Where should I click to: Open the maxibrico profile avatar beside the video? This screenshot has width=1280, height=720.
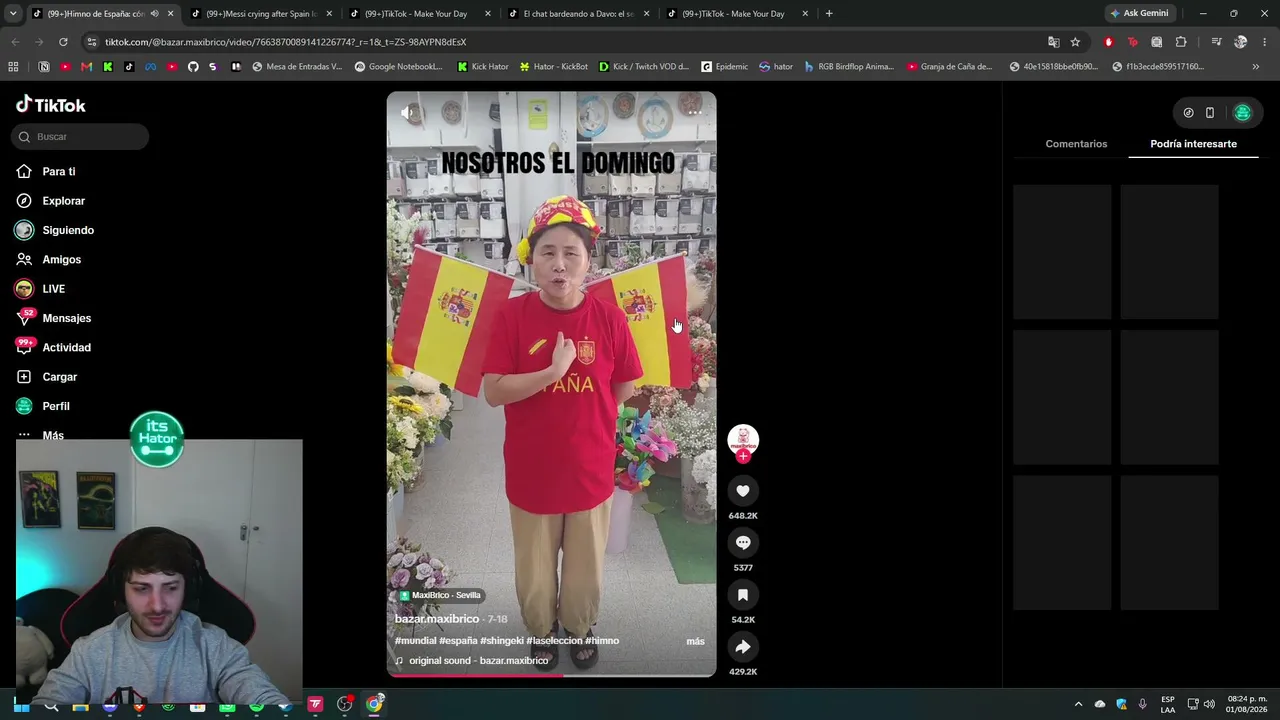coord(743,439)
